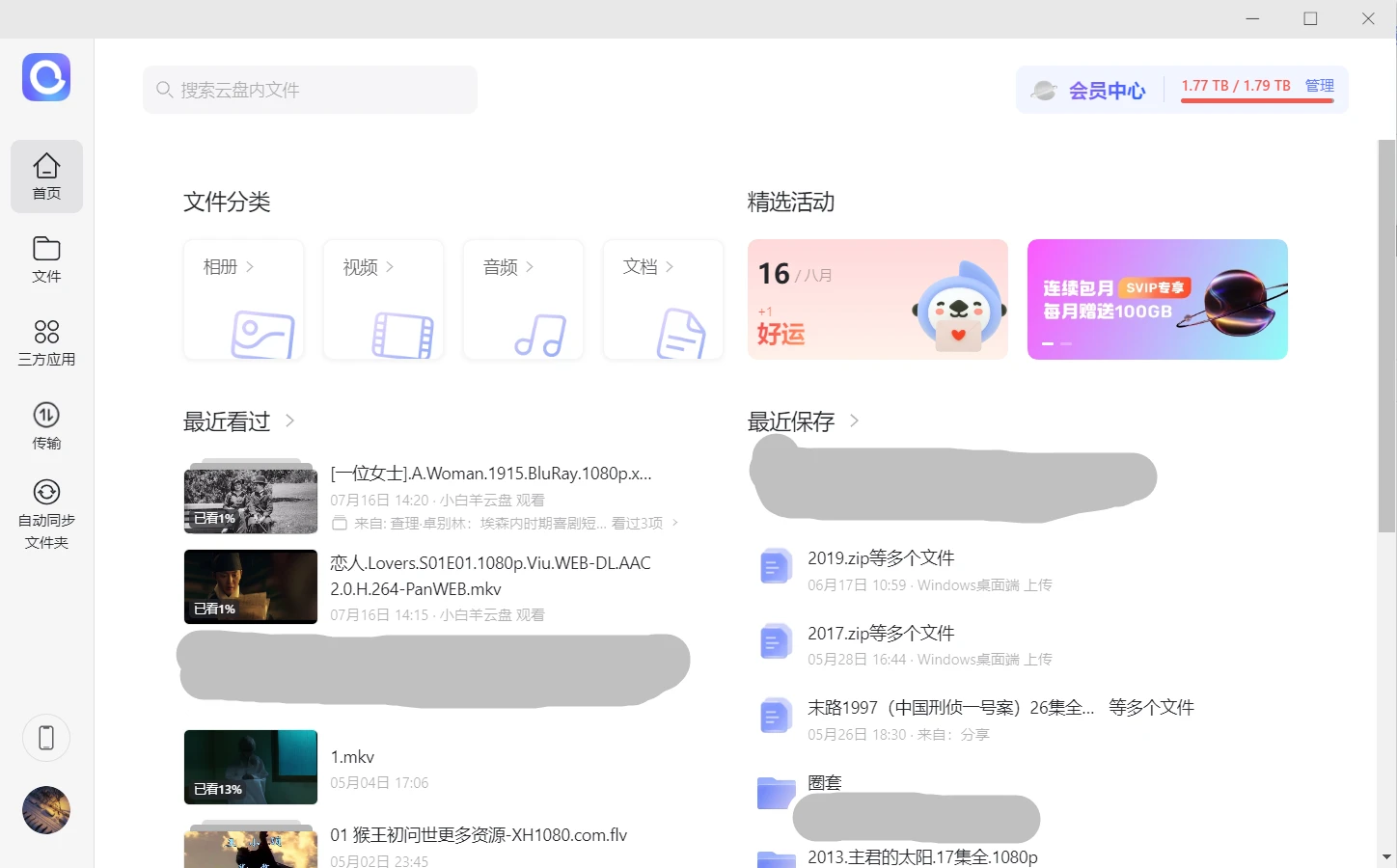Open the 相册 album category
This screenshot has width=1397, height=868.
(244, 300)
